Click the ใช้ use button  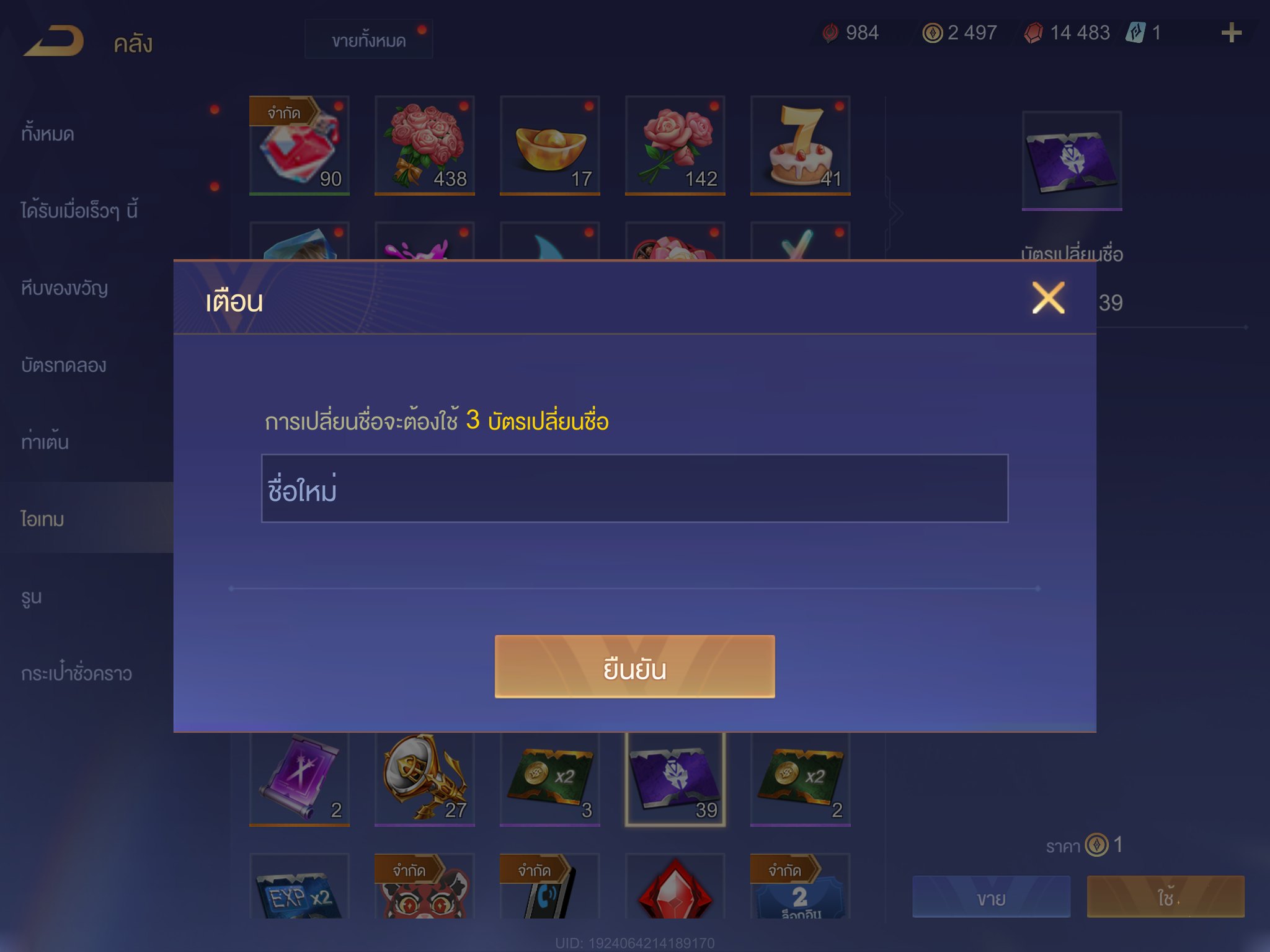(x=1166, y=897)
